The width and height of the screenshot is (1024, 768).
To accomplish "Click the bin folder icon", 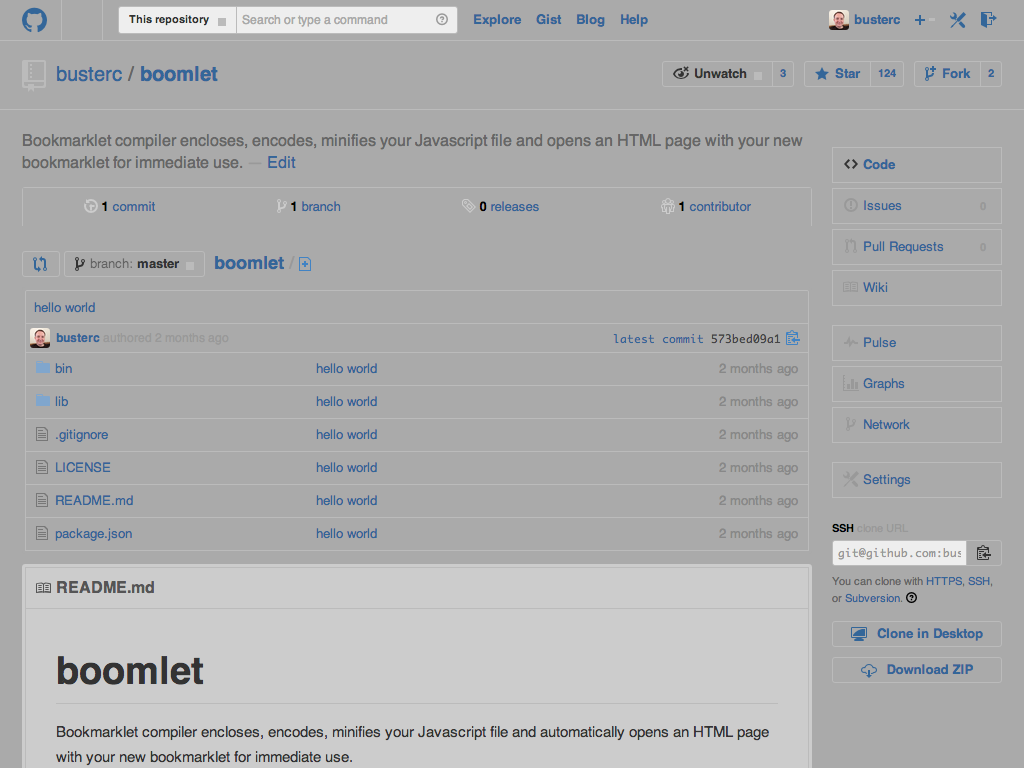I will point(42,368).
